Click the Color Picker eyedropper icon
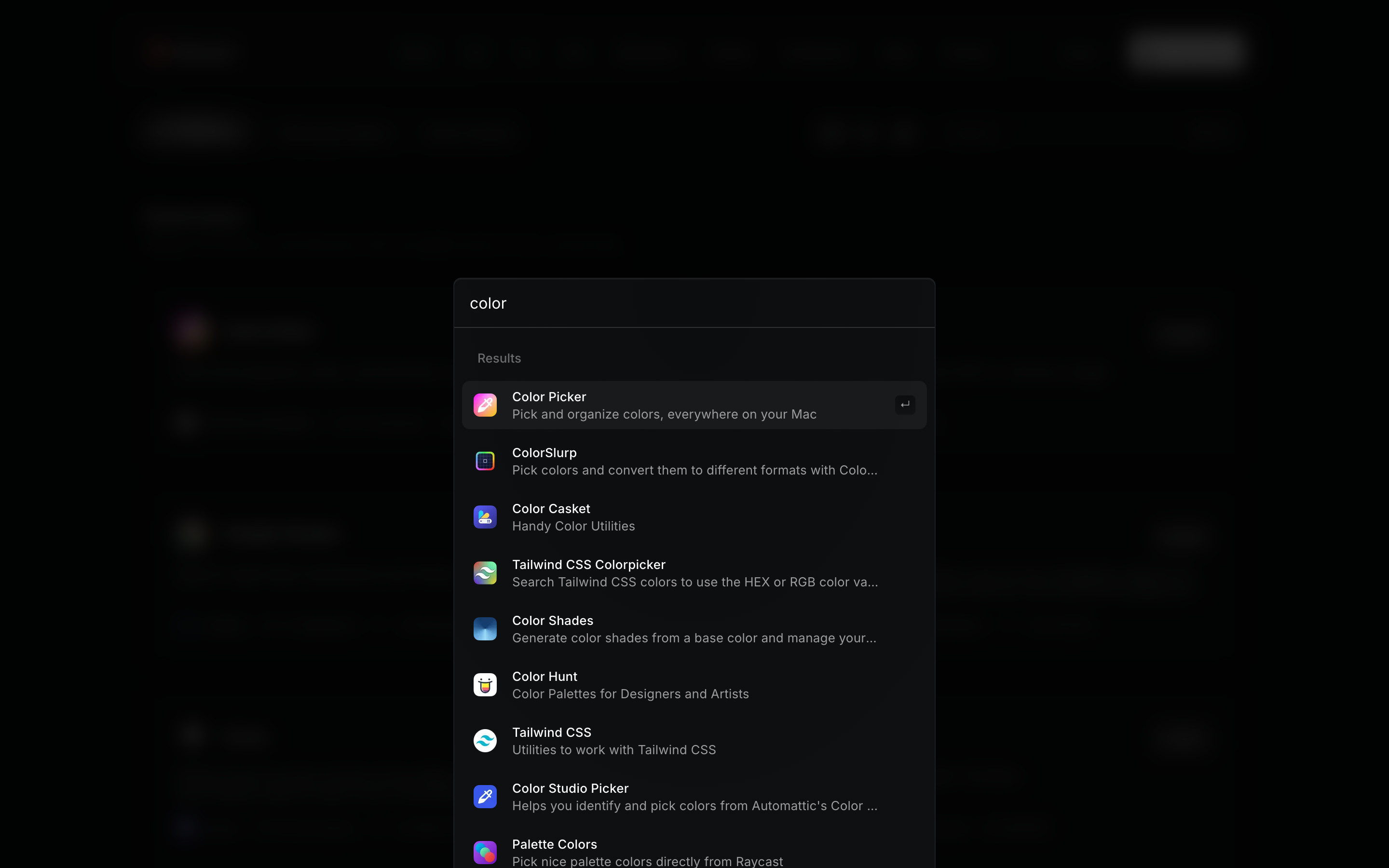1389x868 pixels. (x=485, y=405)
